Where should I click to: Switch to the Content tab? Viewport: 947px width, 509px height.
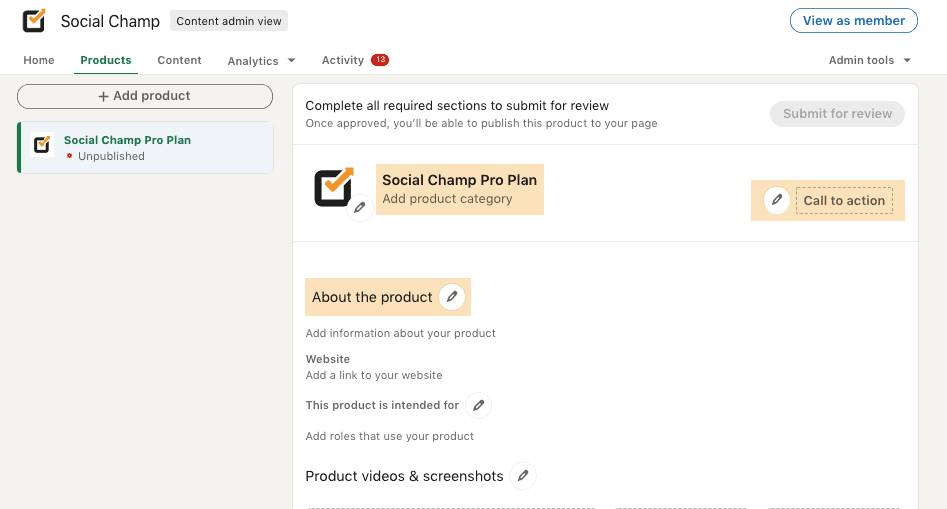(179, 60)
